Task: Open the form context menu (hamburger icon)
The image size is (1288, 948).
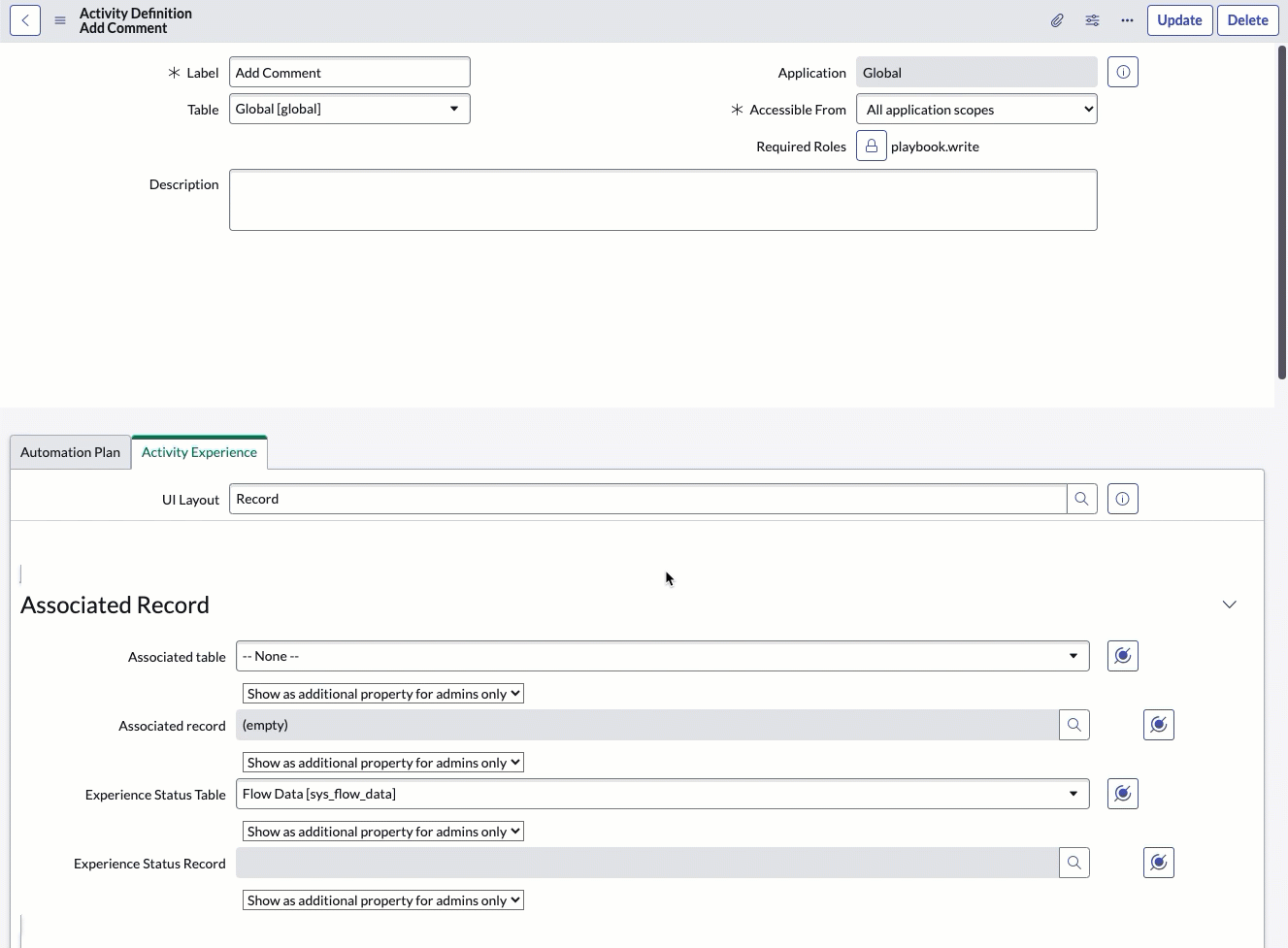Action: click(60, 20)
